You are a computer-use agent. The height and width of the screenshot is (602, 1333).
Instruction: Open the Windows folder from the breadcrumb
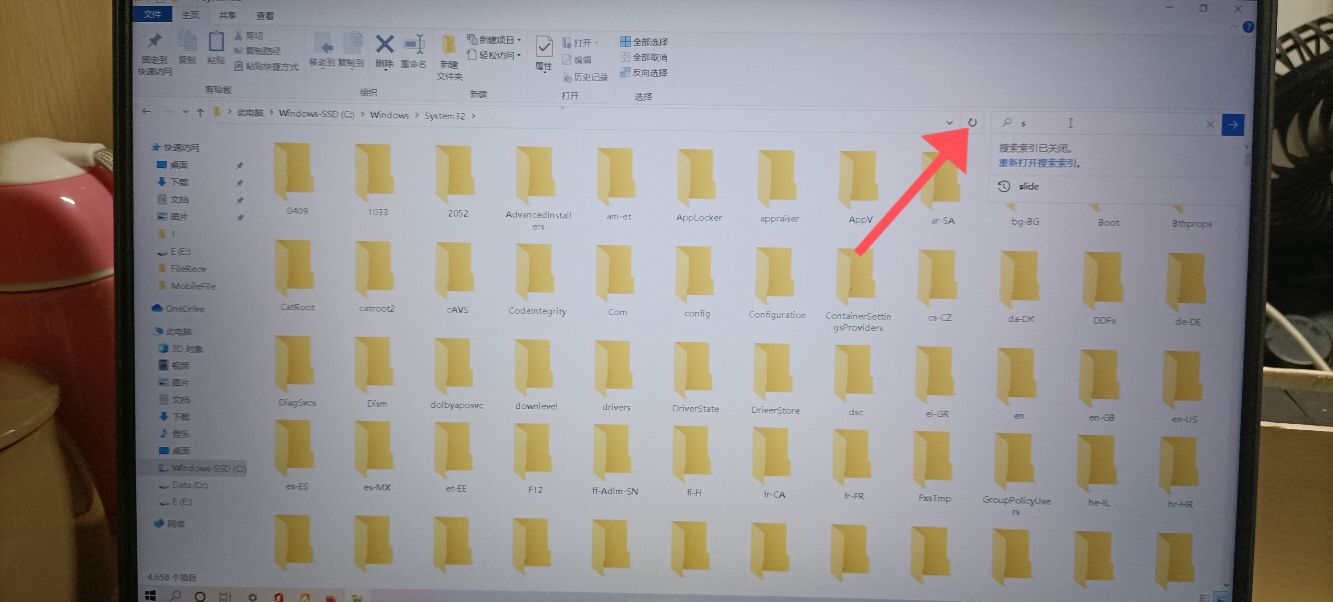click(388, 115)
